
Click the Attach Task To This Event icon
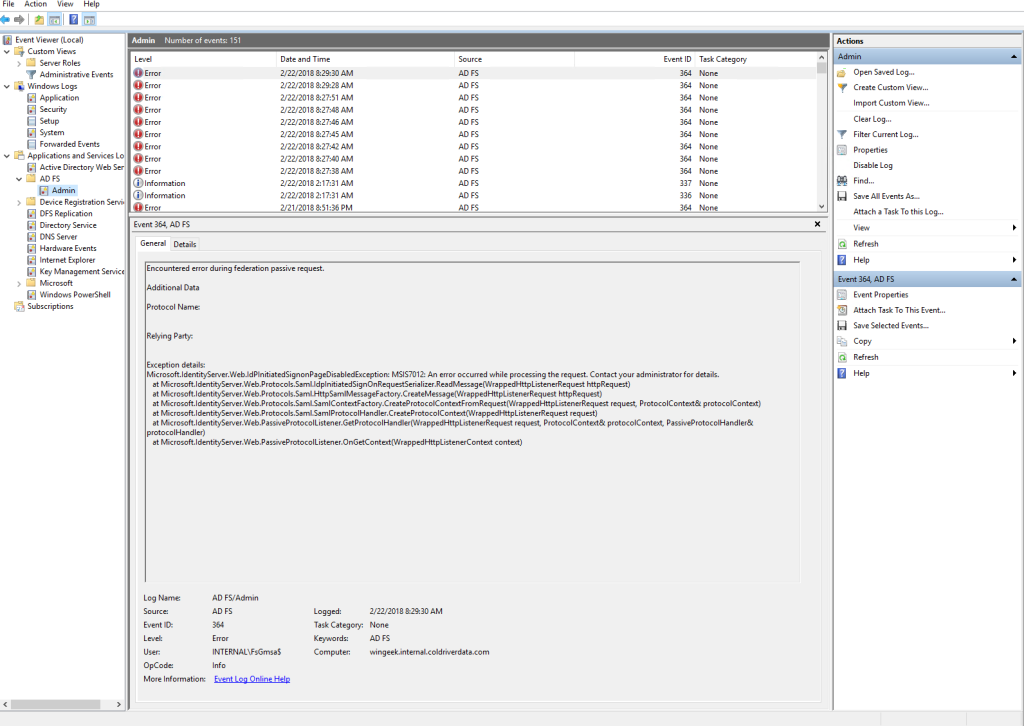(x=842, y=310)
